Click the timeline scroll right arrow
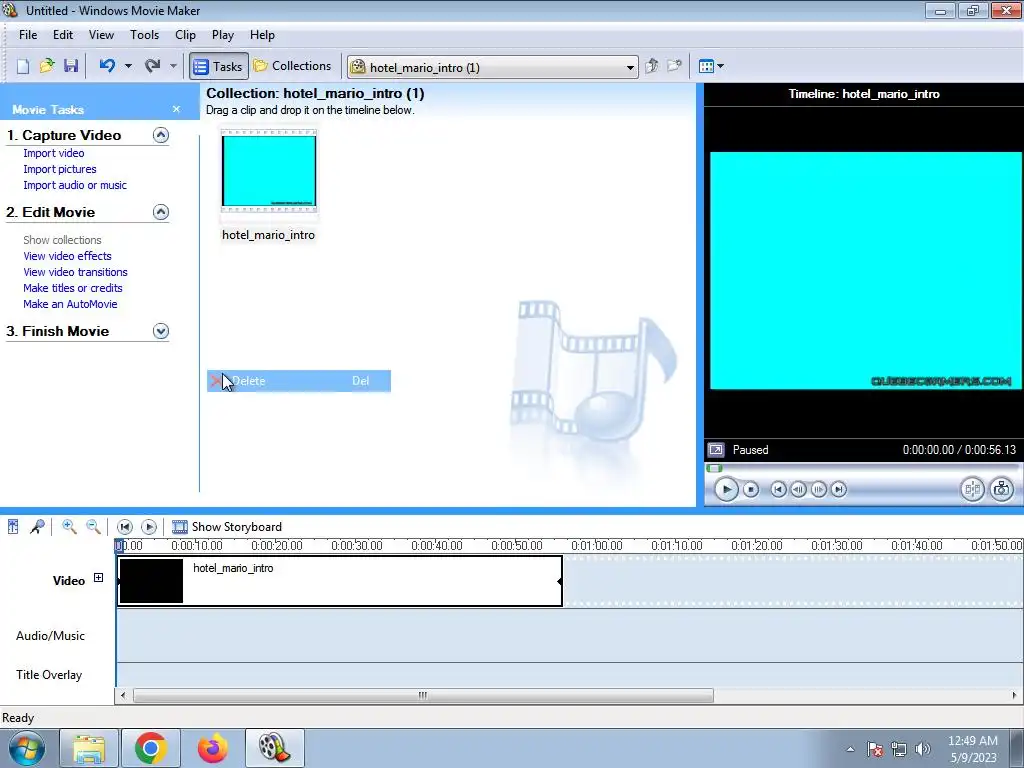The image size is (1024, 768). point(1014,696)
